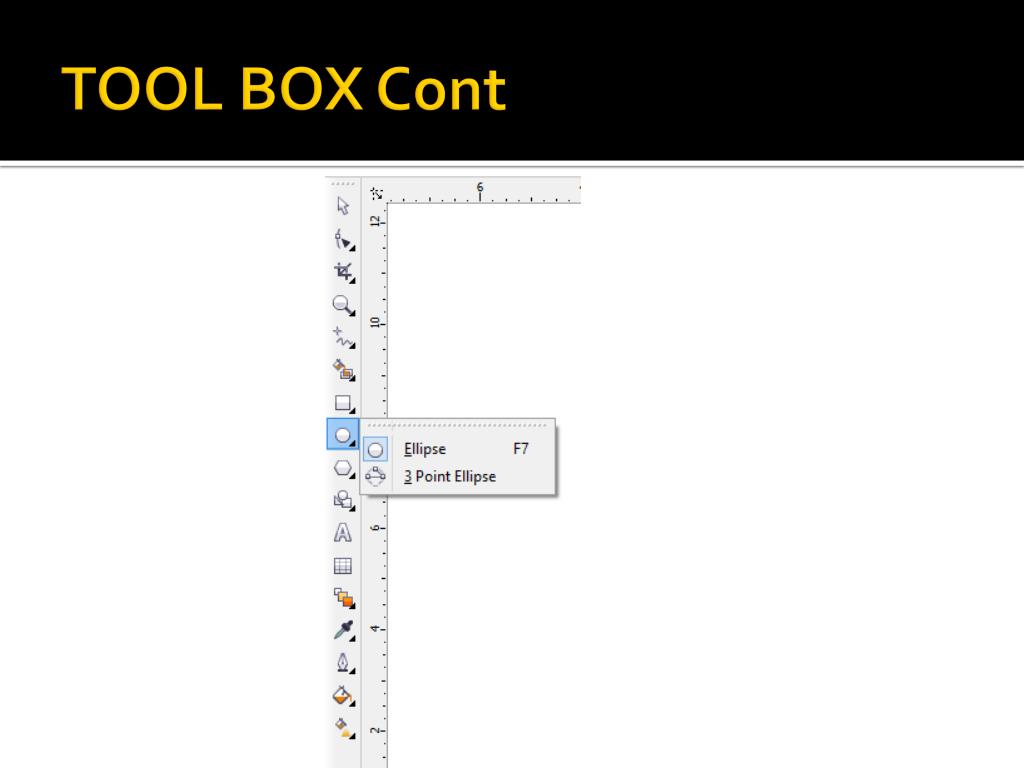Choose the Crop tool
Image resolution: width=1024 pixels, height=768 pixels.
[344, 272]
